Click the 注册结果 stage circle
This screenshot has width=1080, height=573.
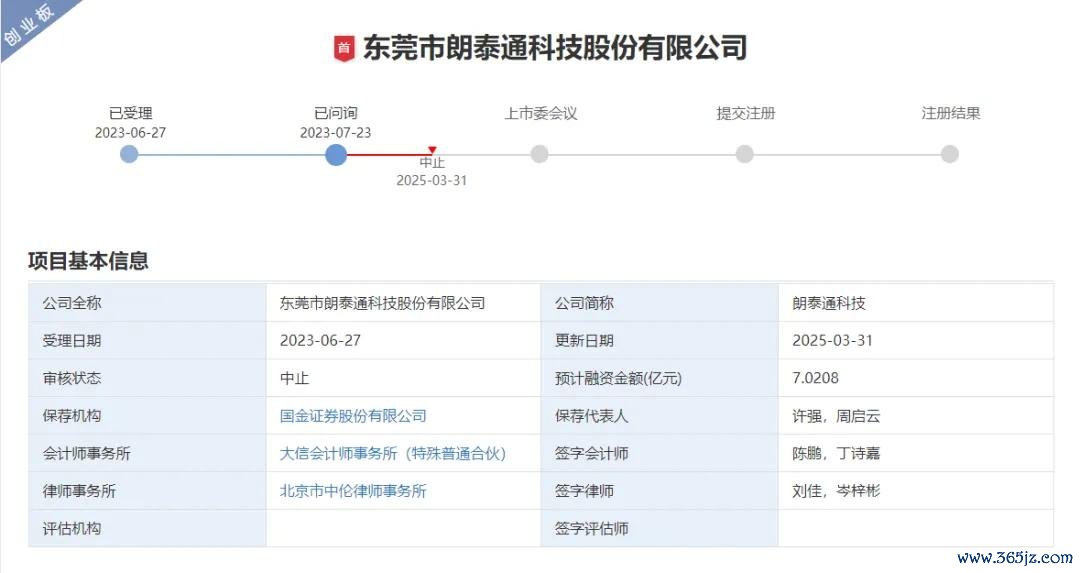click(x=950, y=154)
